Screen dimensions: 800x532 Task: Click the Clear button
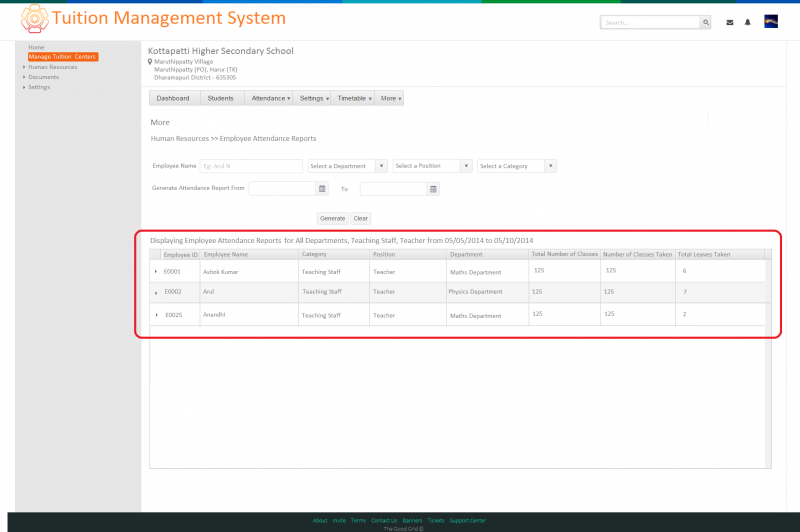pos(361,218)
